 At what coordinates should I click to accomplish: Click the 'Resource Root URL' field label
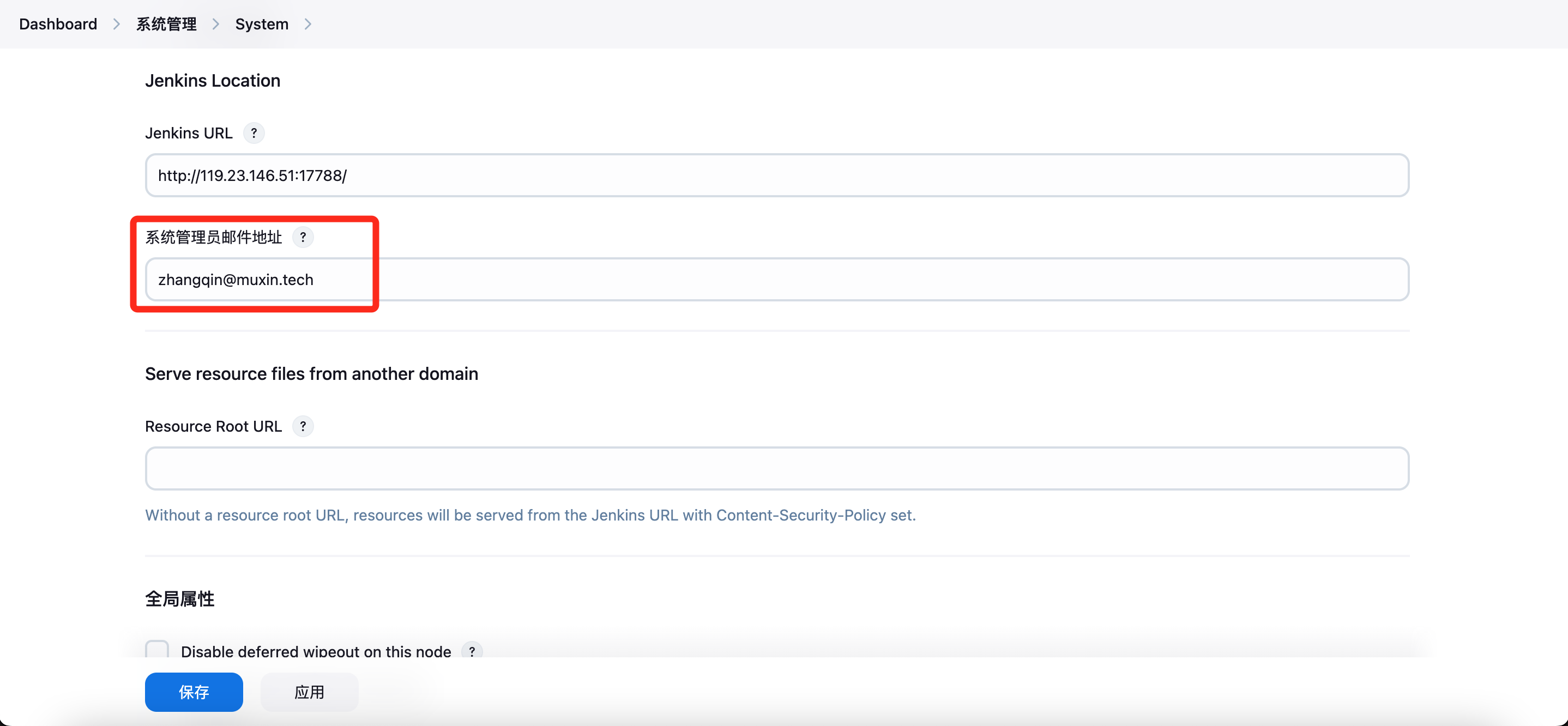(213, 426)
